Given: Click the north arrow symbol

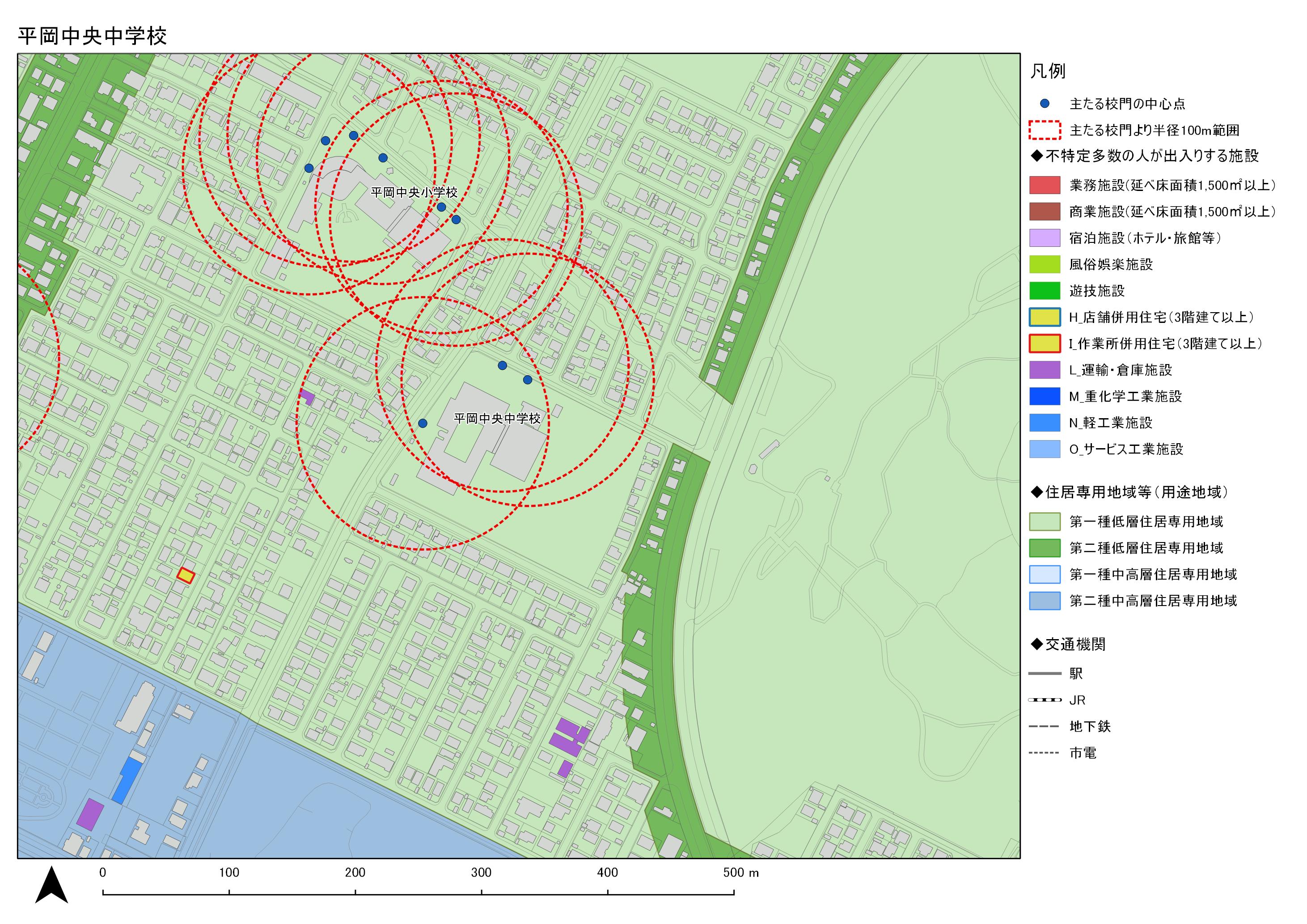Looking at the screenshot, I should pyautogui.click(x=51, y=885).
